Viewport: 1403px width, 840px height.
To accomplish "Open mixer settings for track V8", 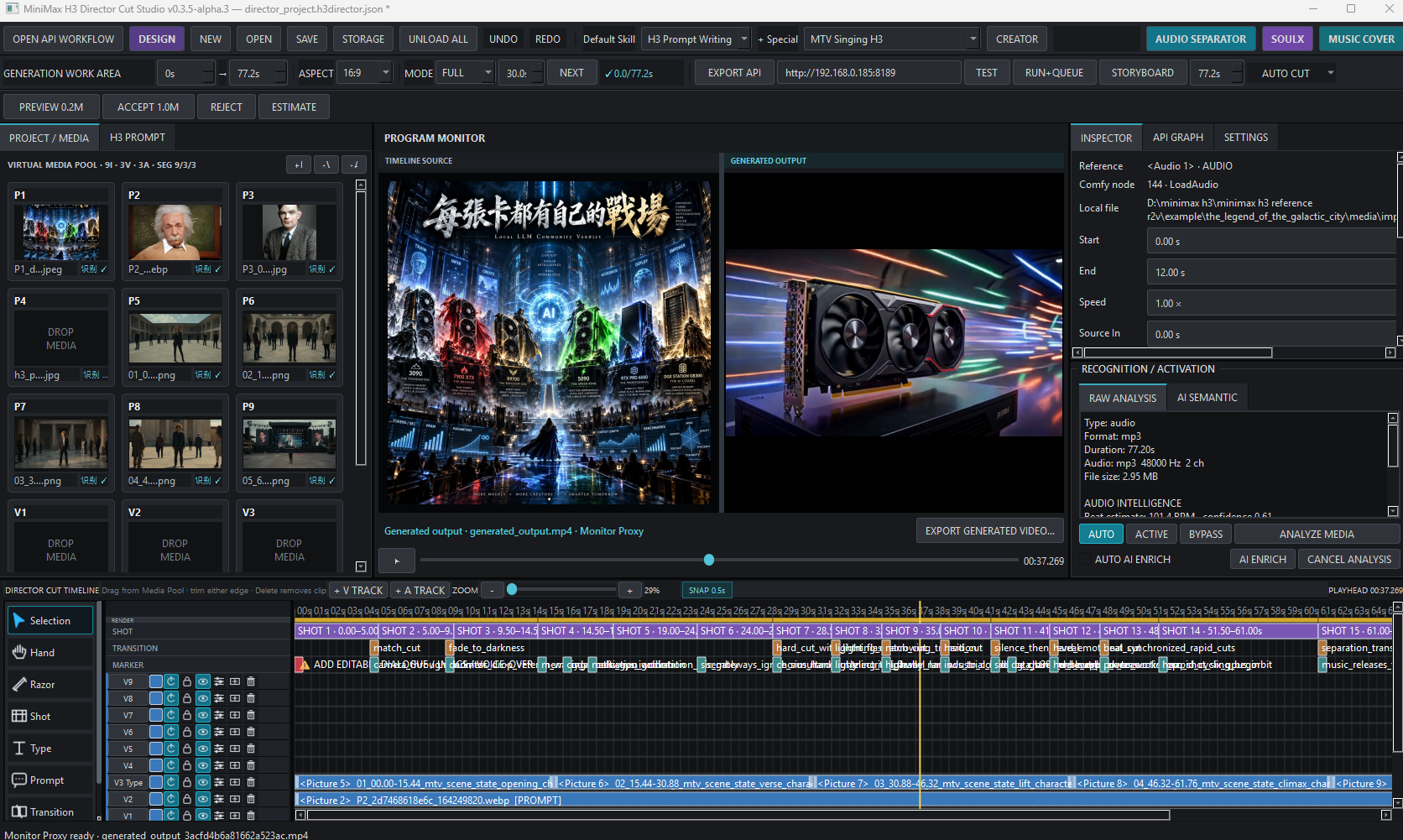I will 219,698.
